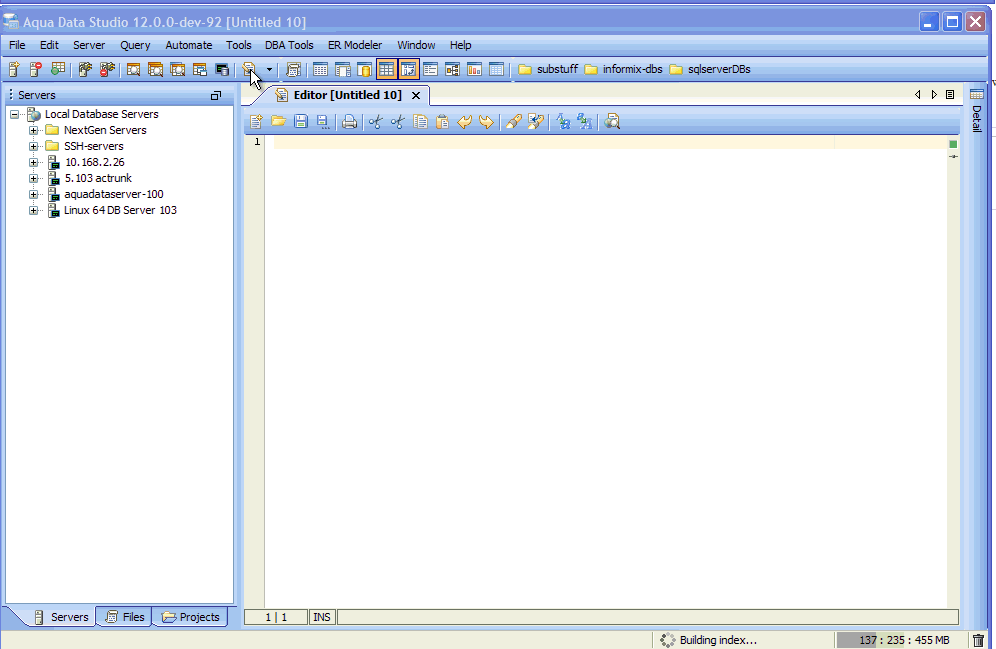Click the table with yellow cylinder icon
996x649 pixels.
[x=365, y=69]
